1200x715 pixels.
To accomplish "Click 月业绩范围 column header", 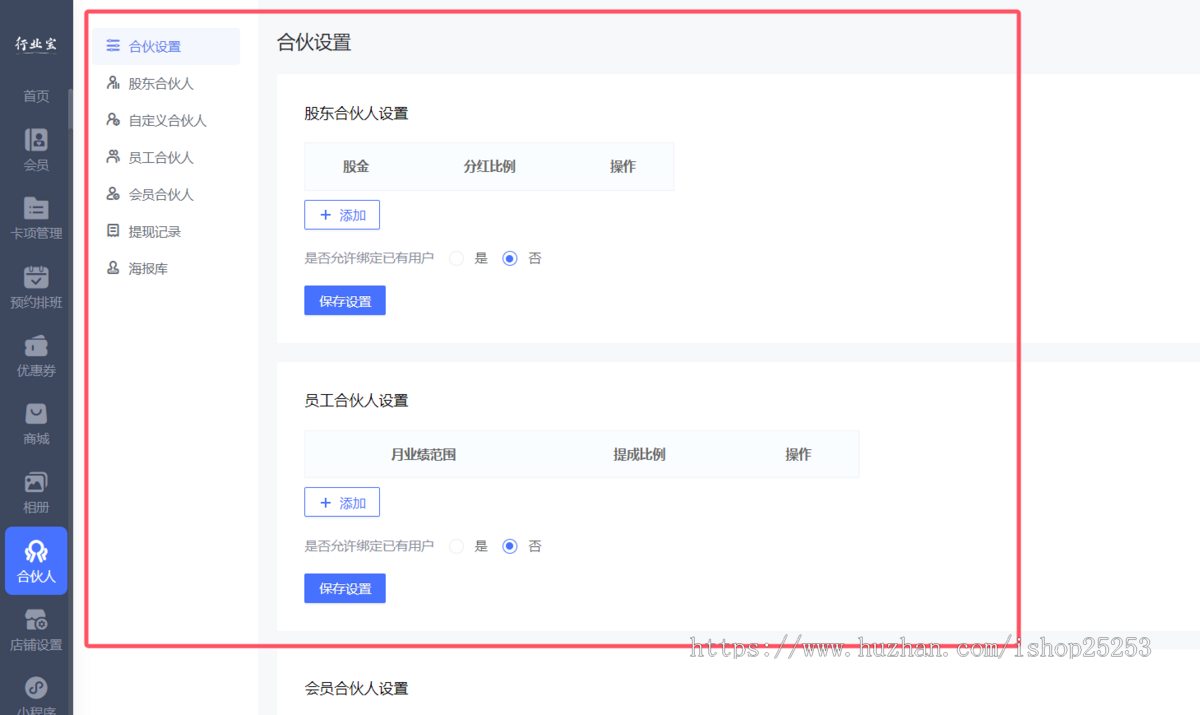I will click(x=423, y=455).
